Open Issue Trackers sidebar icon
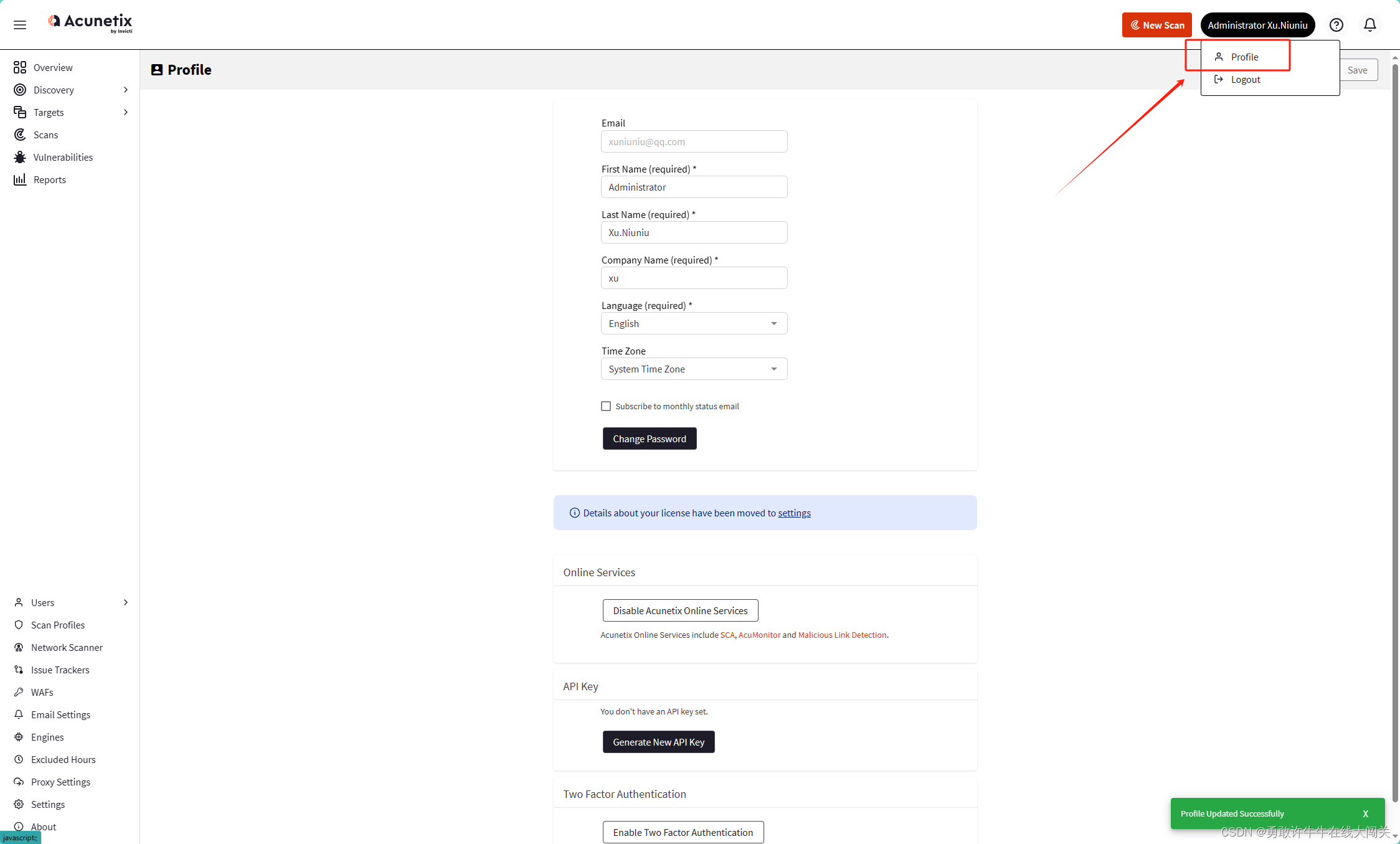The width and height of the screenshot is (1400, 844). (19, 669)
